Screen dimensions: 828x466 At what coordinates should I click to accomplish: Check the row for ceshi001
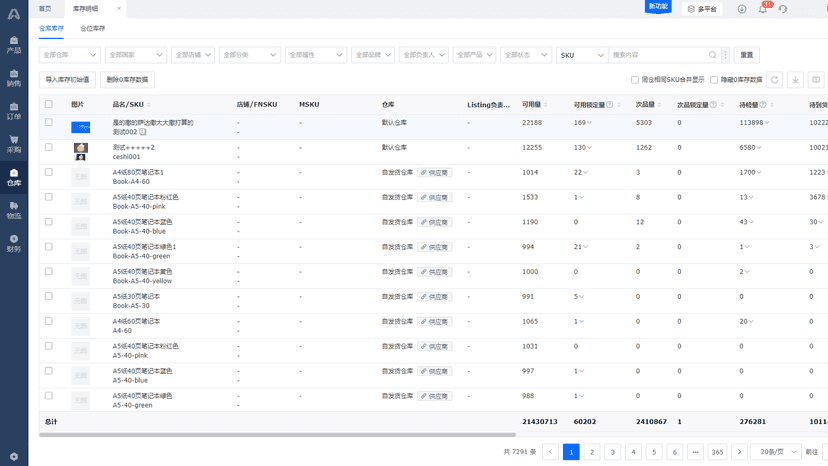pos(49,147)
